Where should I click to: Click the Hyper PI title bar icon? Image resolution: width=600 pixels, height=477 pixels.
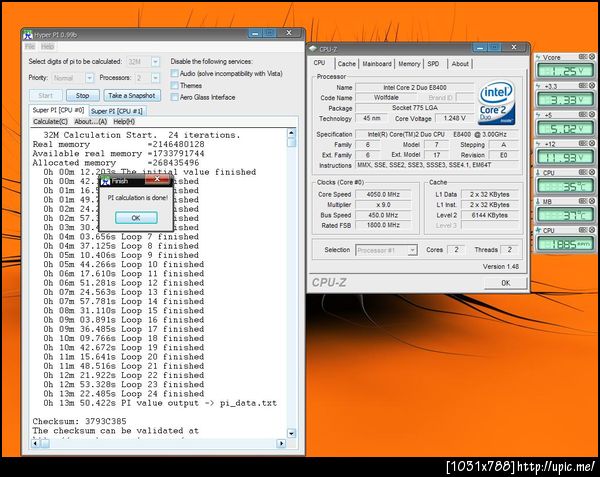click(x=28, y=35)
